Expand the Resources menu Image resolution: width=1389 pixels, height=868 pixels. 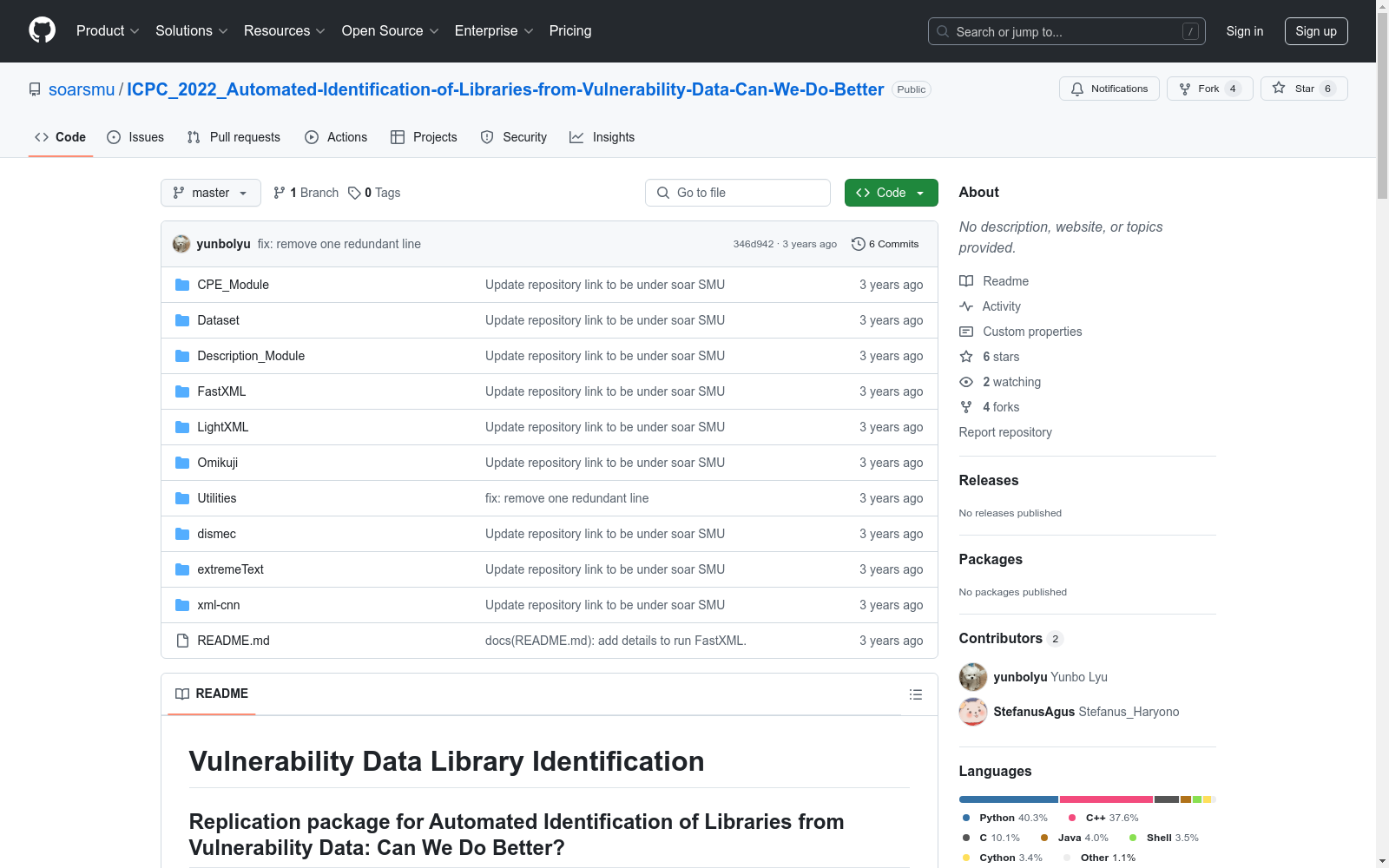[x=285, y=30]
